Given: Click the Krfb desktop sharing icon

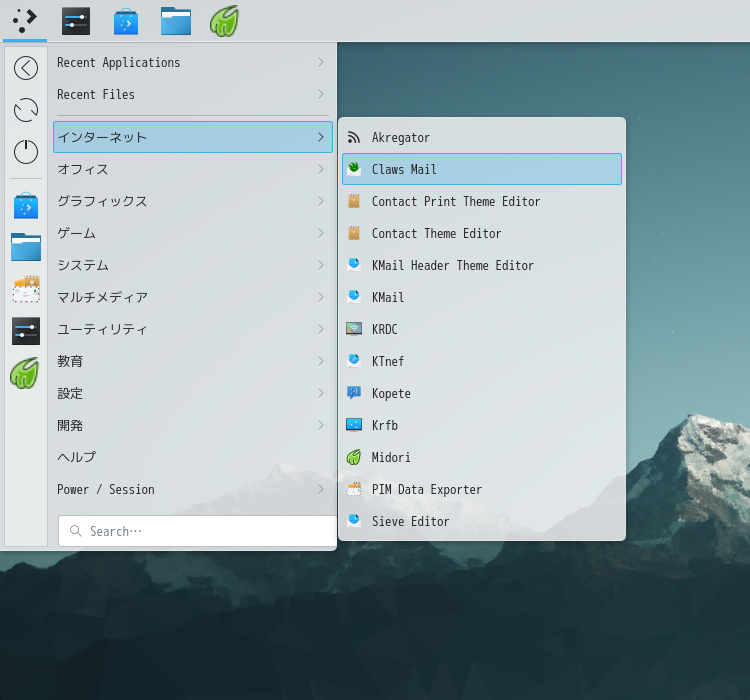Looking at the screenshot, I should [353, 425].
